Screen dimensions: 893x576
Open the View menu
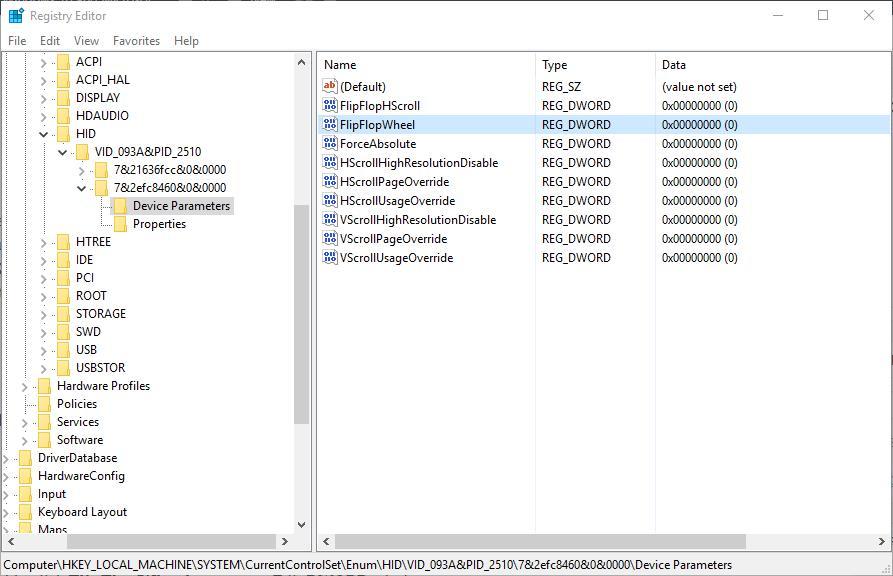tap(85, 41)
